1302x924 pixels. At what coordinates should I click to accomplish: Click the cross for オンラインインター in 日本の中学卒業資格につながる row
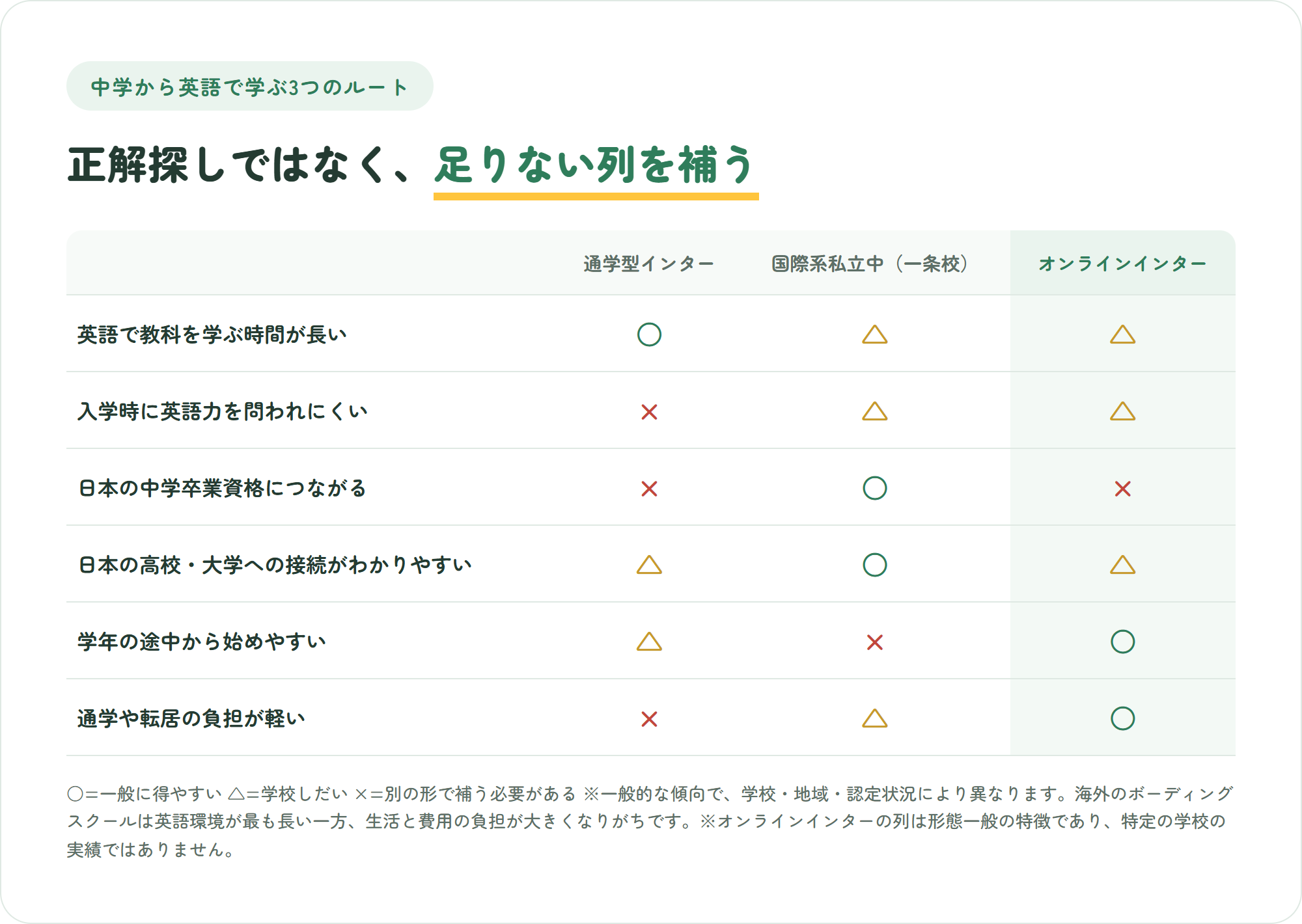pyautogui.click(x=1123, y=489)
